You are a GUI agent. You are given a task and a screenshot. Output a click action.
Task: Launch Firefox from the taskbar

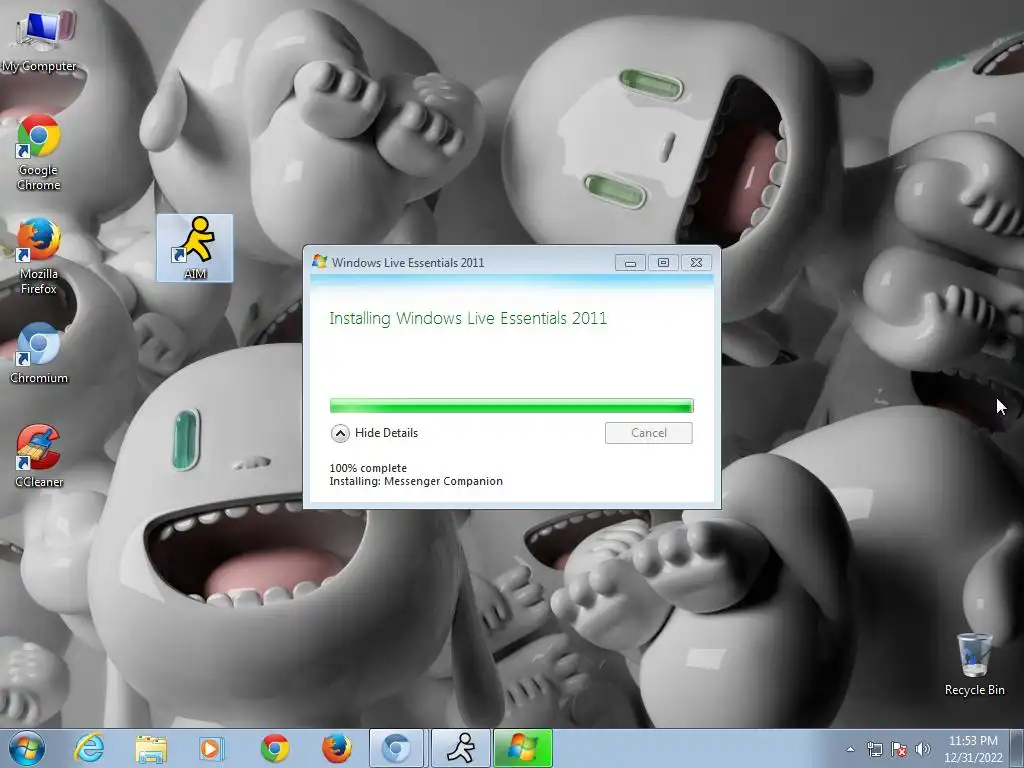[336, 748]
